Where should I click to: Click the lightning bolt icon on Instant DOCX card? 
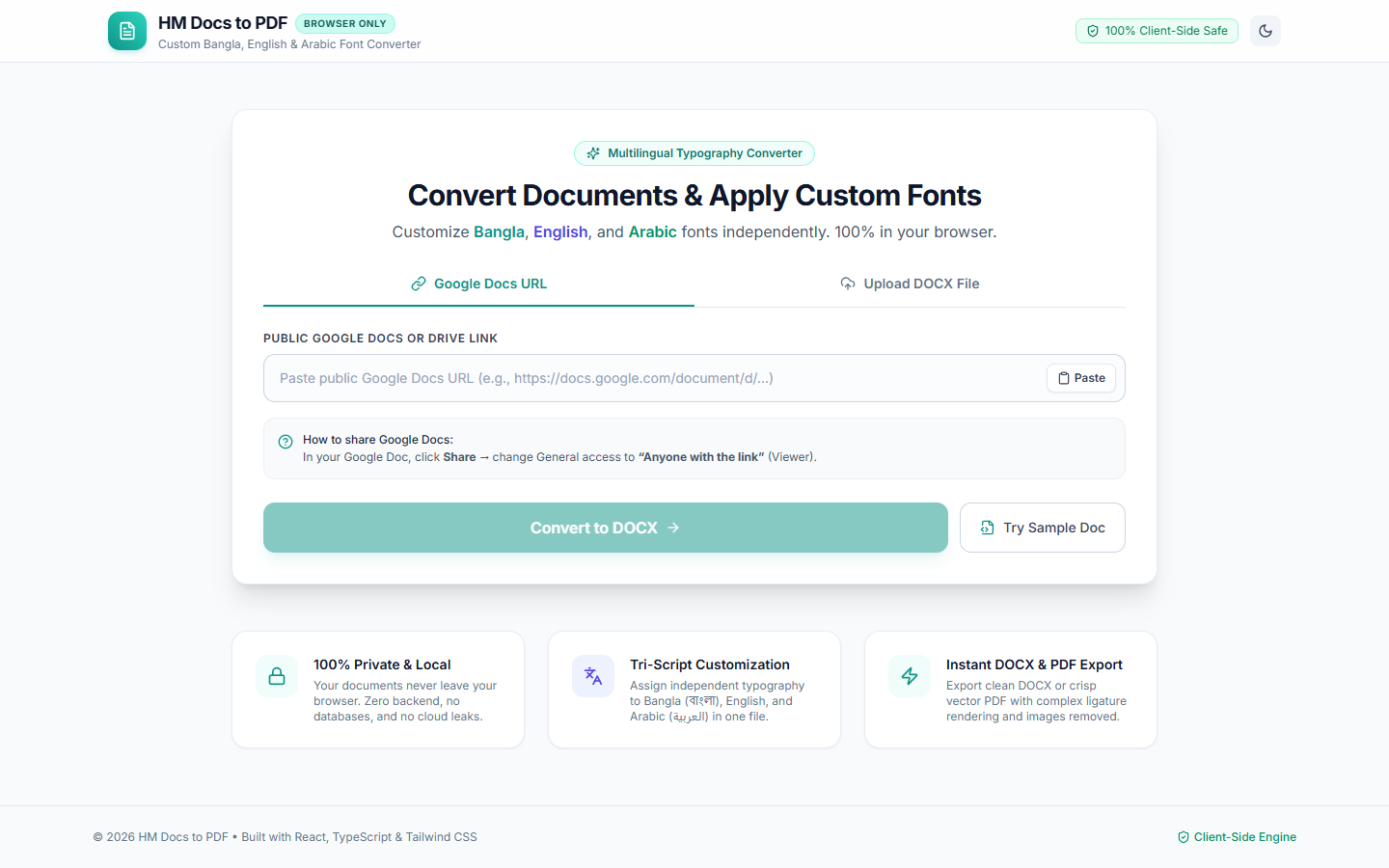point(910,676)
